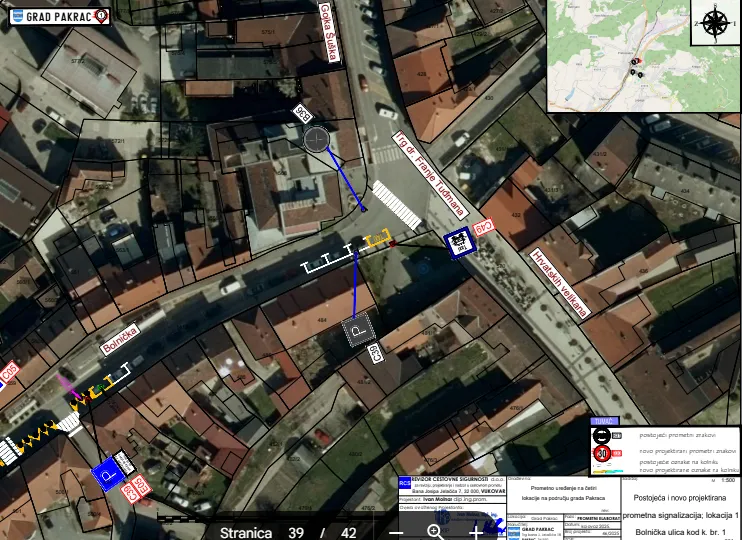This screenshot has width=742, height=540.
Task: Click the zoom out minus button
Action: 396,533
